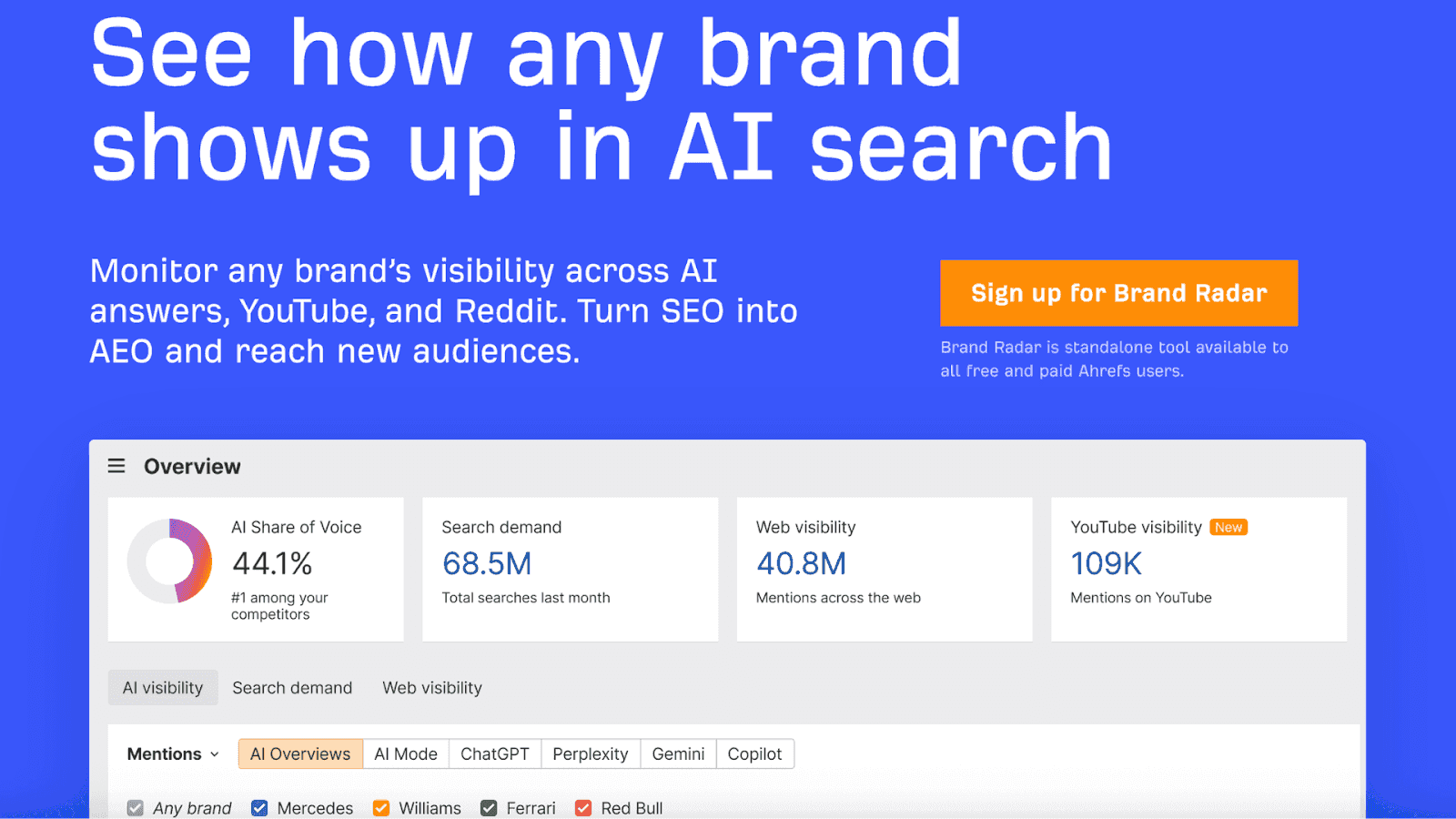Select the AI Overviews filter
This screenshot has height=819, width=1456.
point(300,753)
